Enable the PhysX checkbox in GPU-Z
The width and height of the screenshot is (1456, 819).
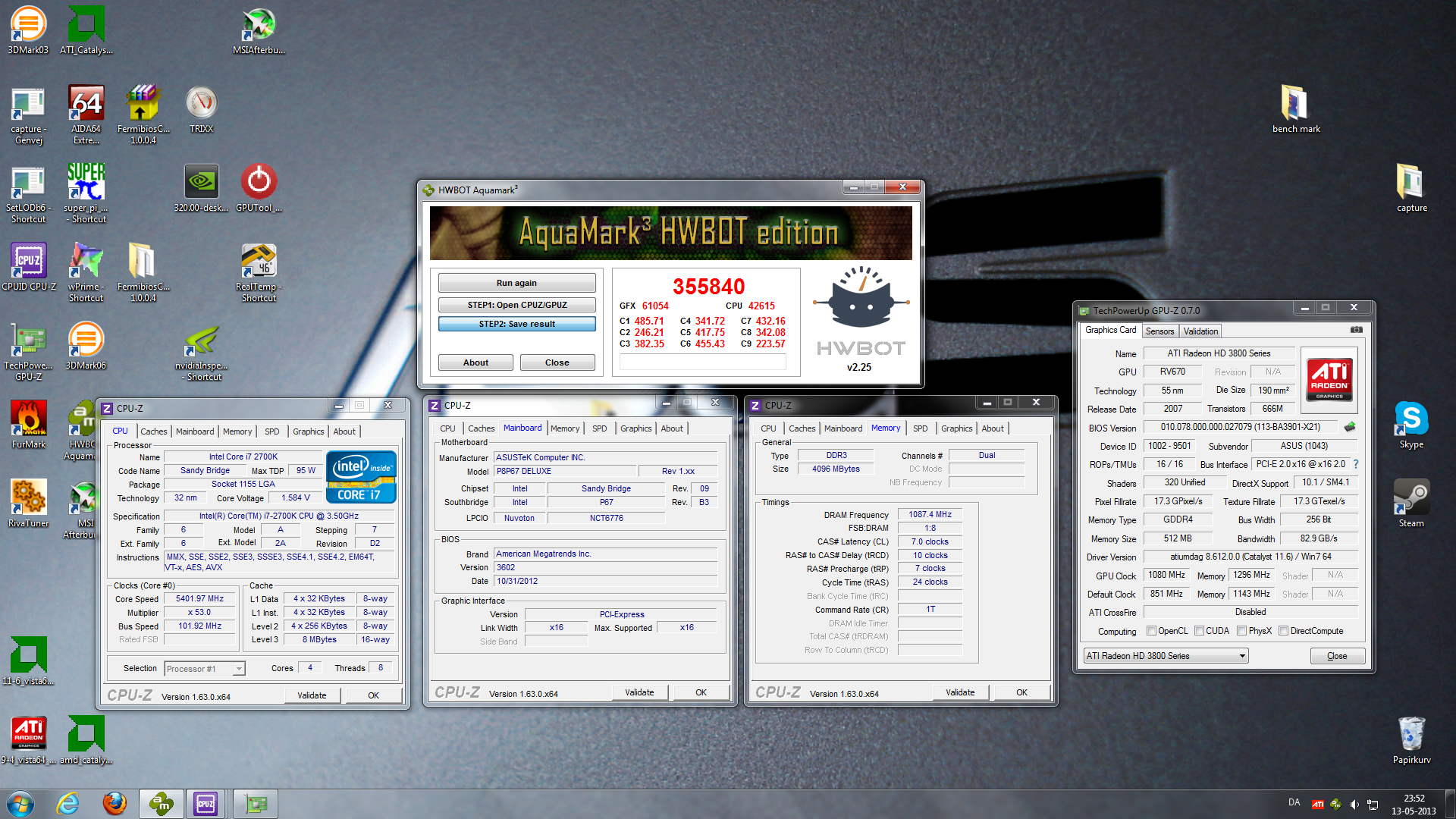click(1241, 631)
